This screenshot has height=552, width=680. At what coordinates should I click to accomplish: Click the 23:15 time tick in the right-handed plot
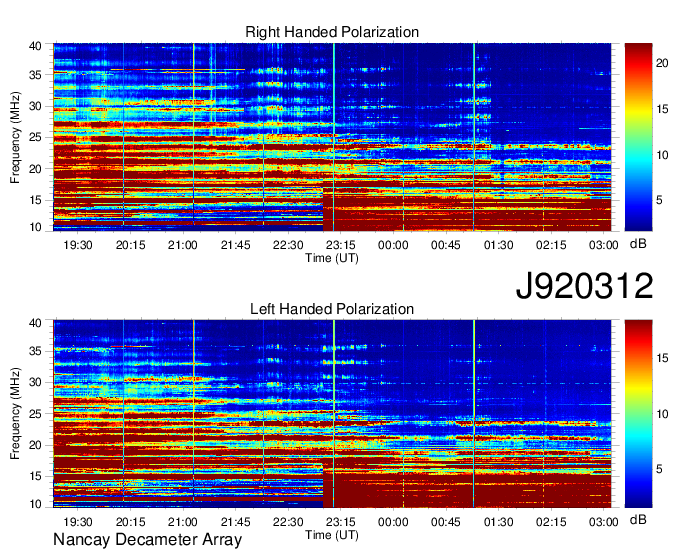pyautogui.click(x=340, y=245)
